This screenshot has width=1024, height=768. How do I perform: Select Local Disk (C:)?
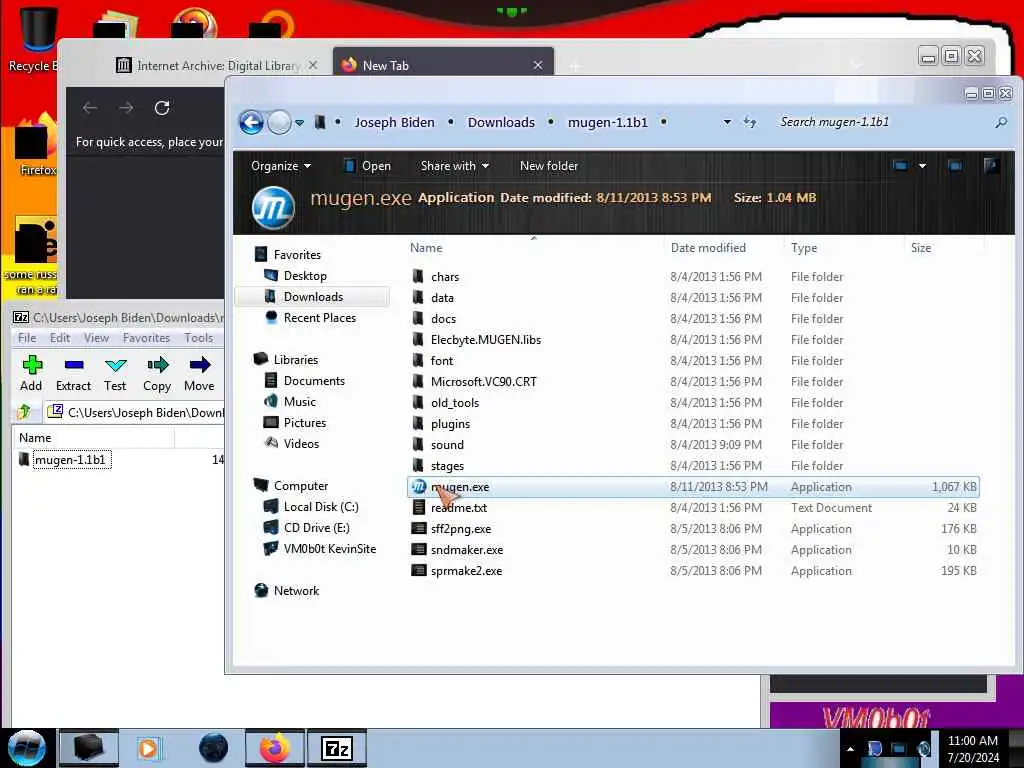tap(321, 507)
